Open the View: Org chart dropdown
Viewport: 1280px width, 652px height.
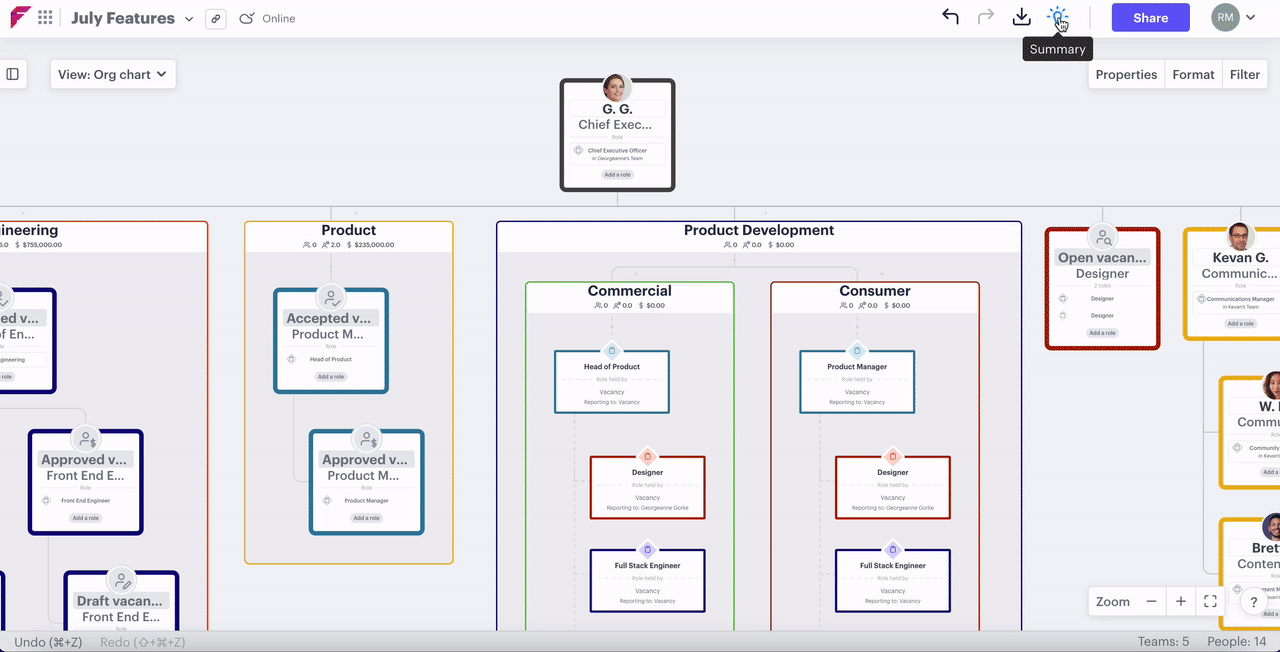(x=113, y=74)
